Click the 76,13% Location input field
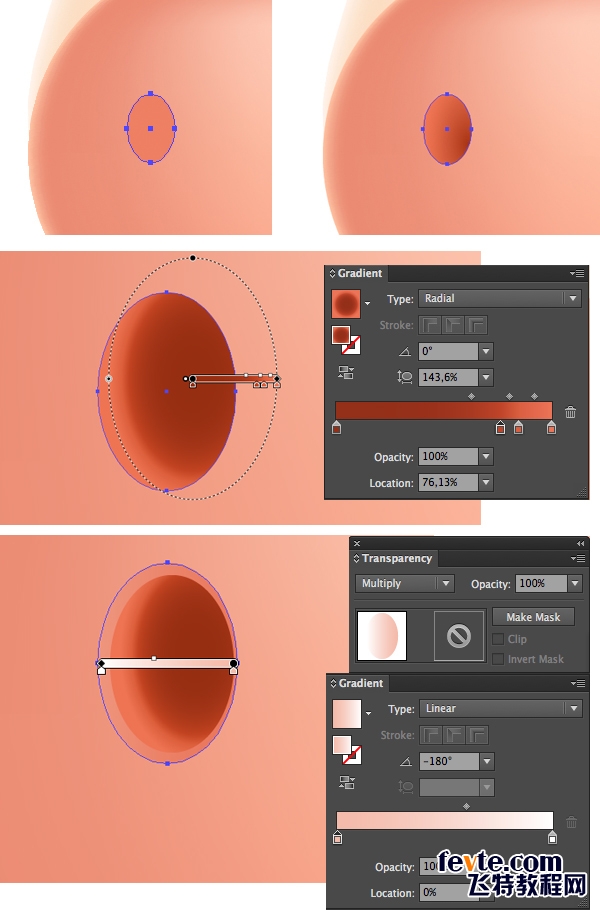 (448, 482)
